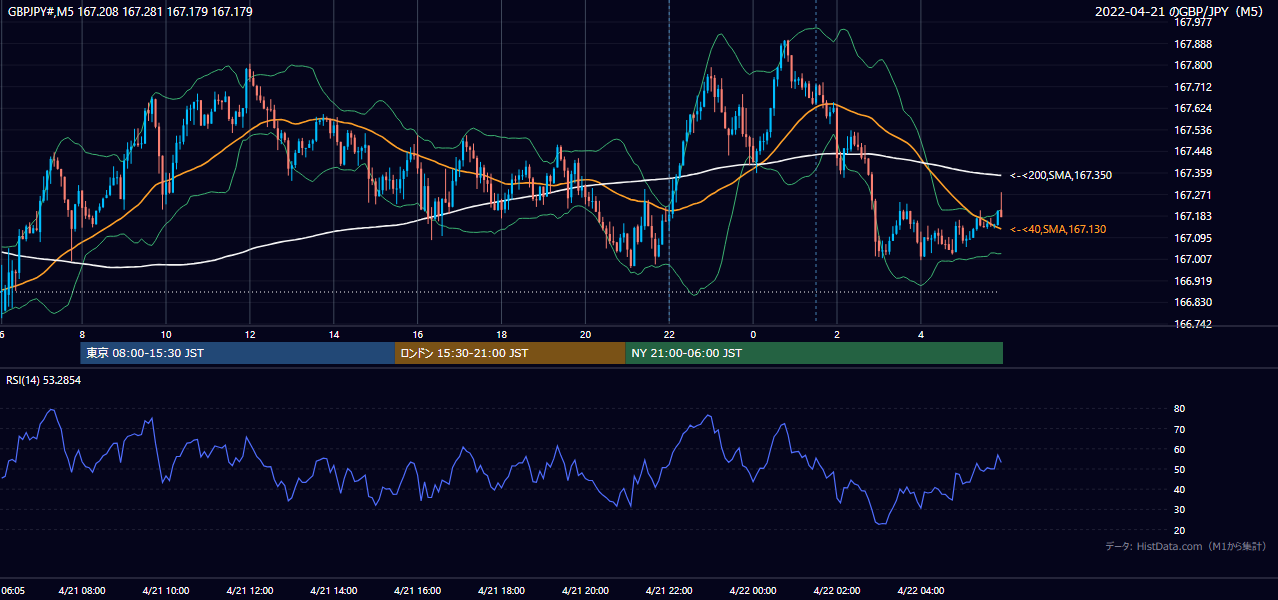Click hour label 14 under the price chart
The image size is (1278, 600).
334,335
